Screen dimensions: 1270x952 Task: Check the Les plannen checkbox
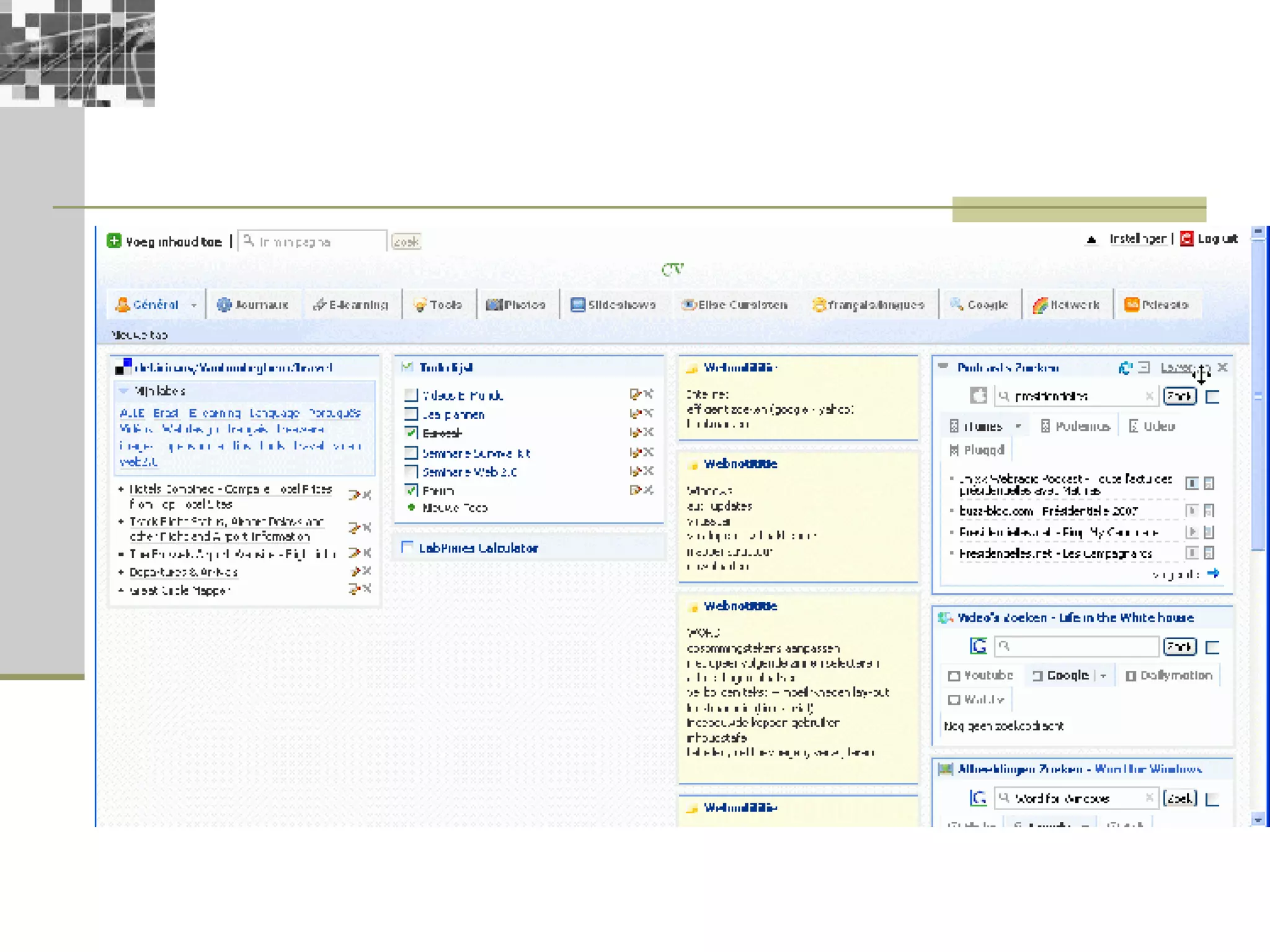click(x=411, y=414)
